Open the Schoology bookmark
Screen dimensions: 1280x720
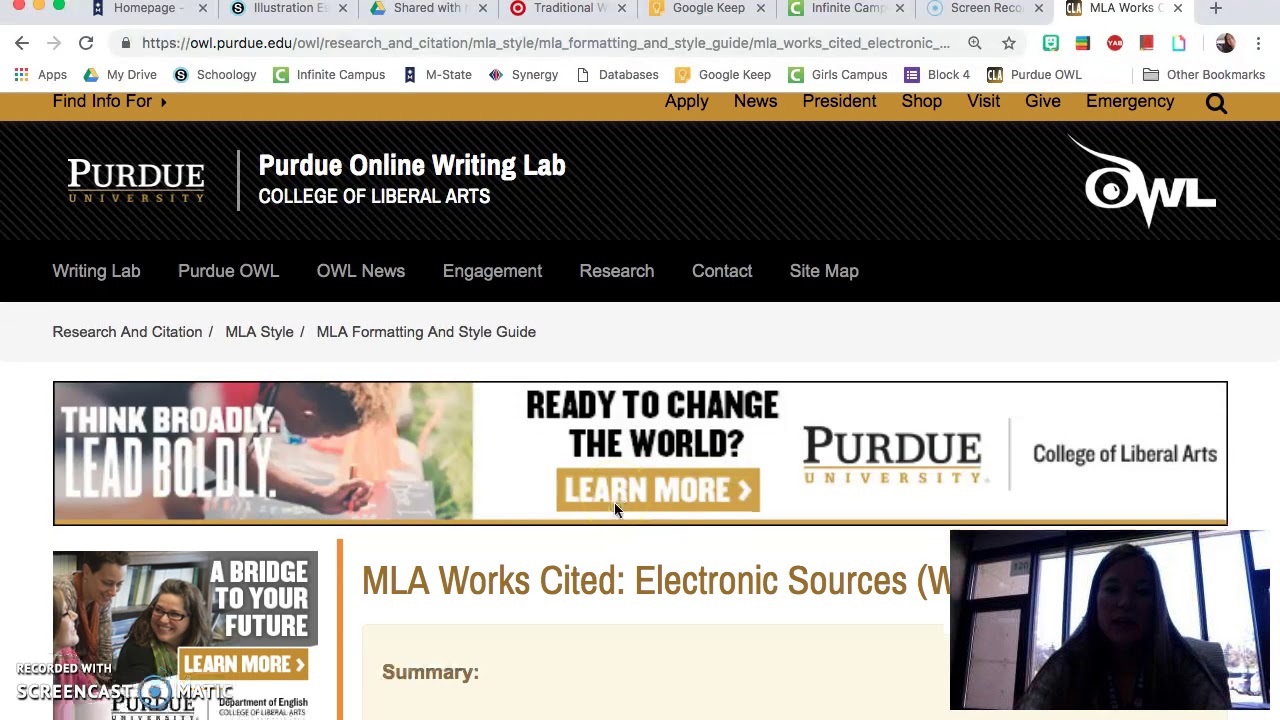pos(214,75)
